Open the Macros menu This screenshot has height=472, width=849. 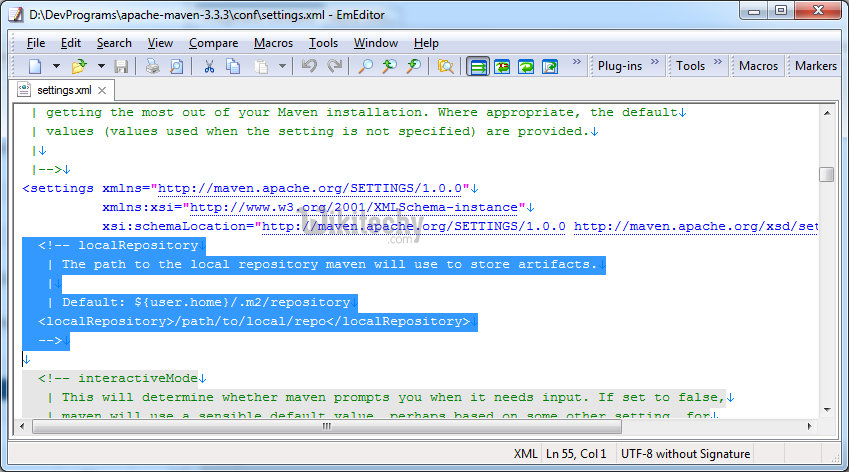[273, 43]
